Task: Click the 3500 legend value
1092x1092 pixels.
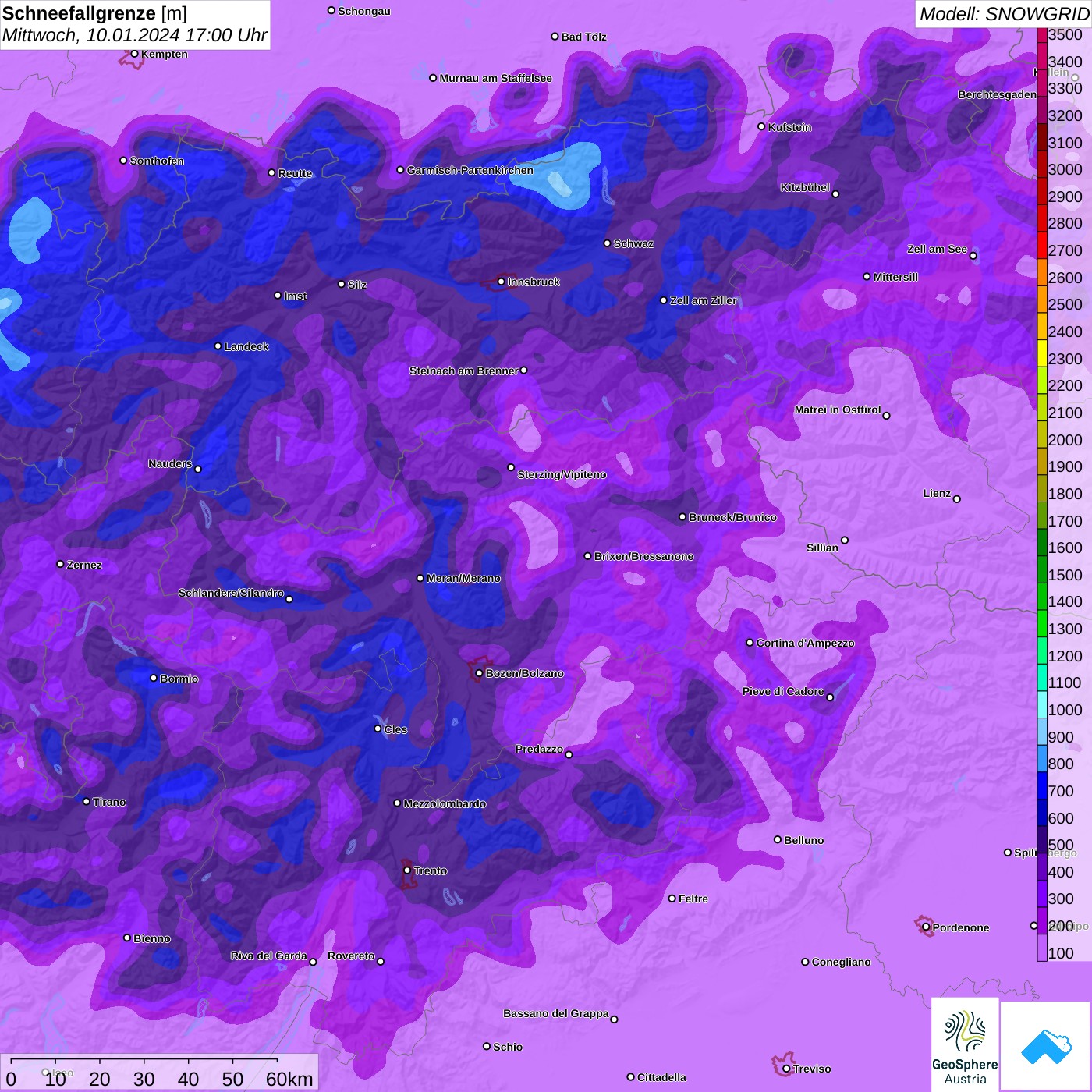Action: click(1065, 34)
